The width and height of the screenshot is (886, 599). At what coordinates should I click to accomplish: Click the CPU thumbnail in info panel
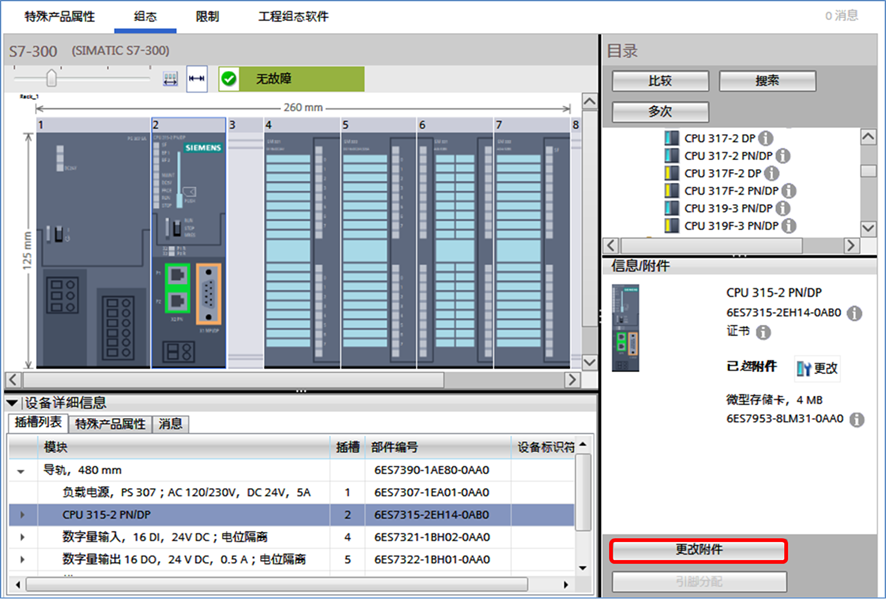(x=626, y=328)
